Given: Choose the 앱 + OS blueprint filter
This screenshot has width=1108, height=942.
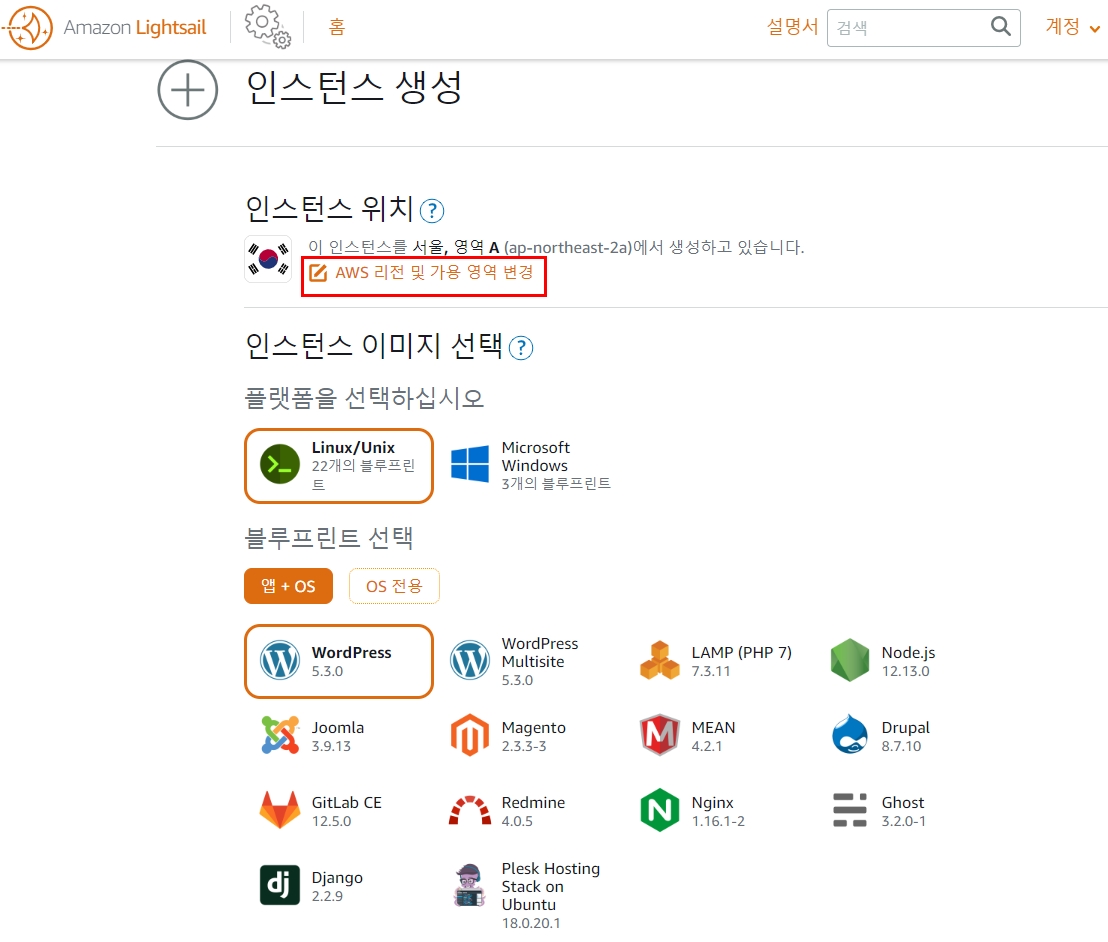Looking at the screenshot, I should tap(288, 586).
